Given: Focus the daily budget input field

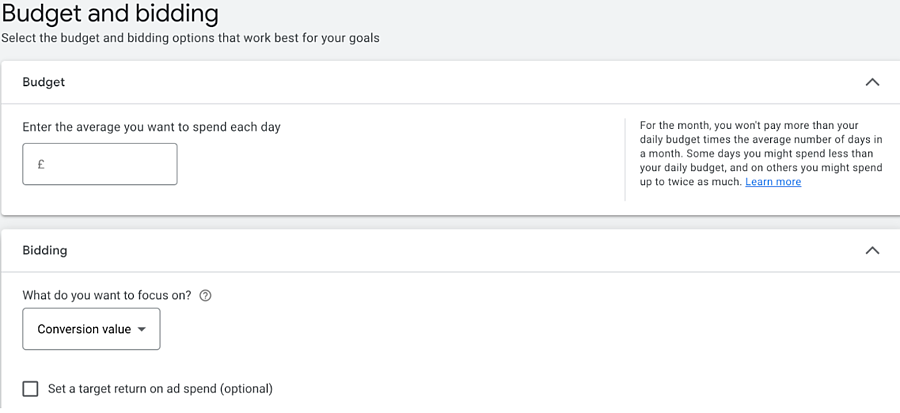Looking at the screenshot, I should tap(110, 165).
